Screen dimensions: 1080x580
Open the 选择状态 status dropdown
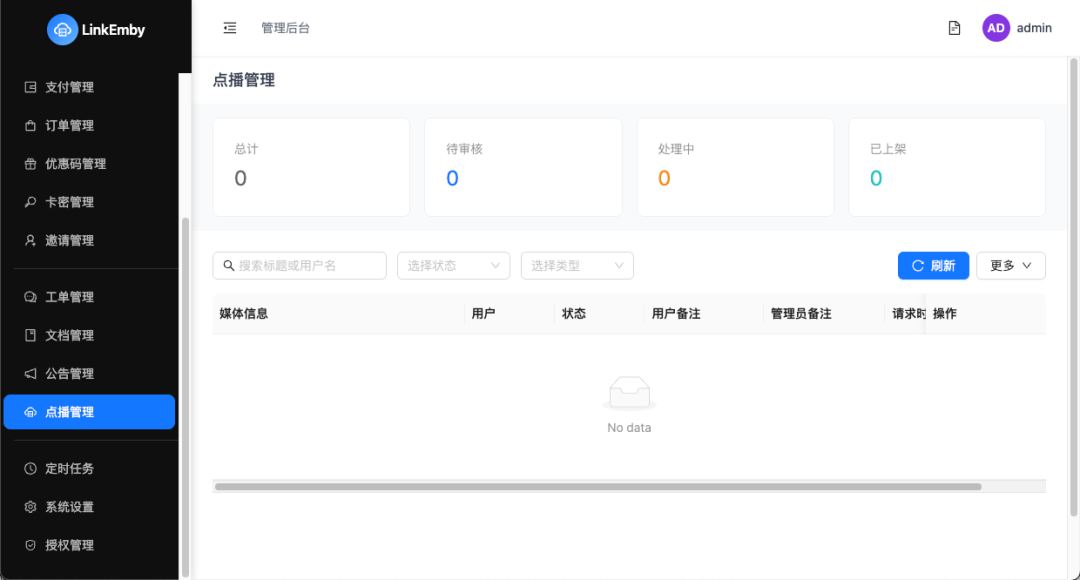(x=454, y=265)
